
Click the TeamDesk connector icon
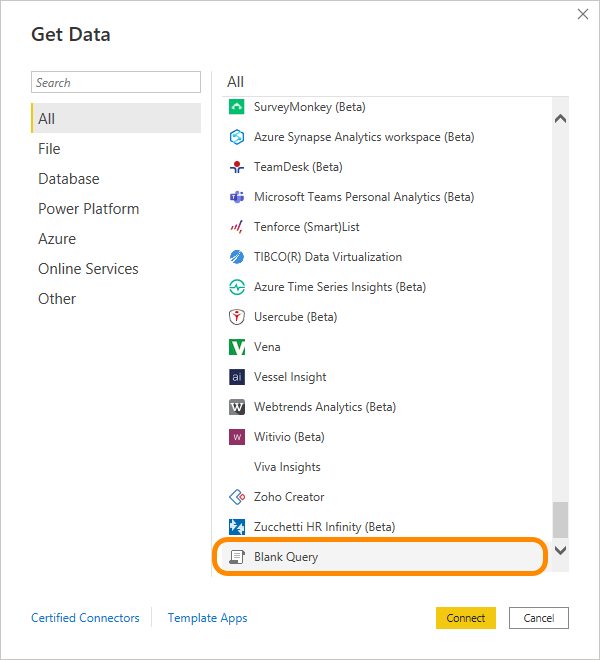[237, 167]
